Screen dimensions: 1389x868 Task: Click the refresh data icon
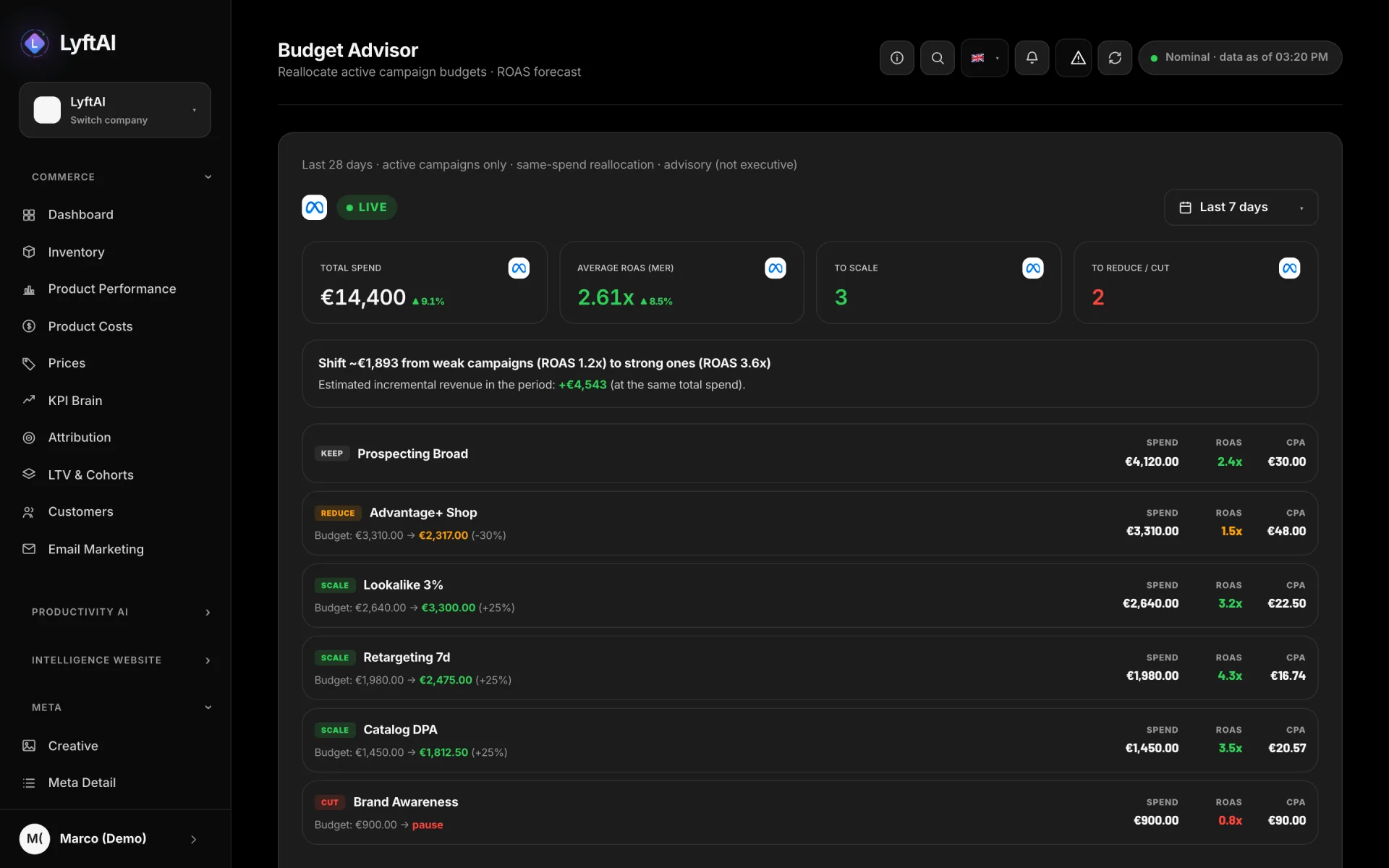[x=1115, y=58]
